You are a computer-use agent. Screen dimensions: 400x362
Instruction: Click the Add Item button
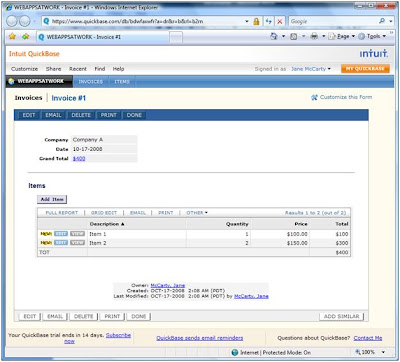pos(52,199)
